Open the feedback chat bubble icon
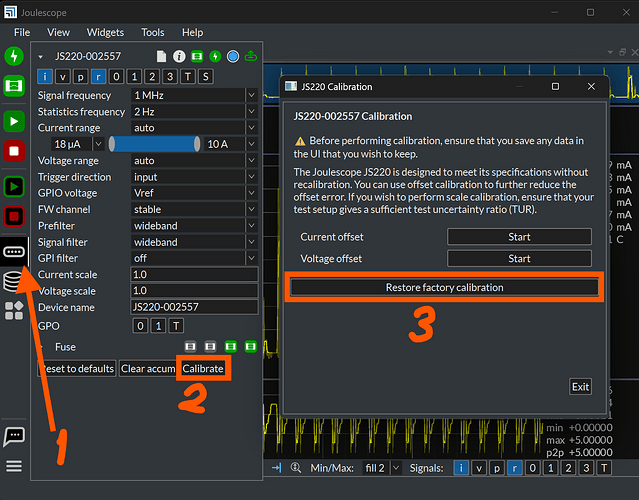This screenshot has width=639, height=500. (14, 437)
